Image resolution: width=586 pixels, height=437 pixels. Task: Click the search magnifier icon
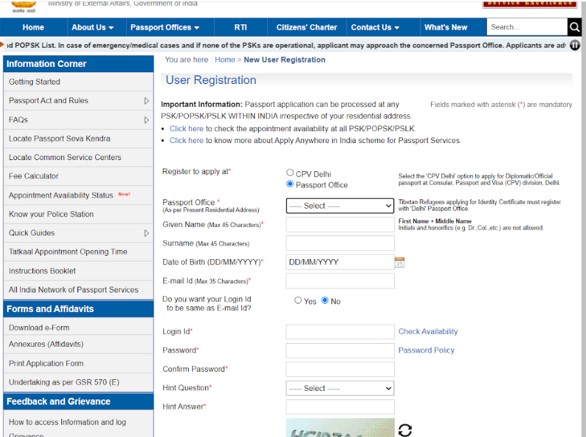[x=574, y=27]
